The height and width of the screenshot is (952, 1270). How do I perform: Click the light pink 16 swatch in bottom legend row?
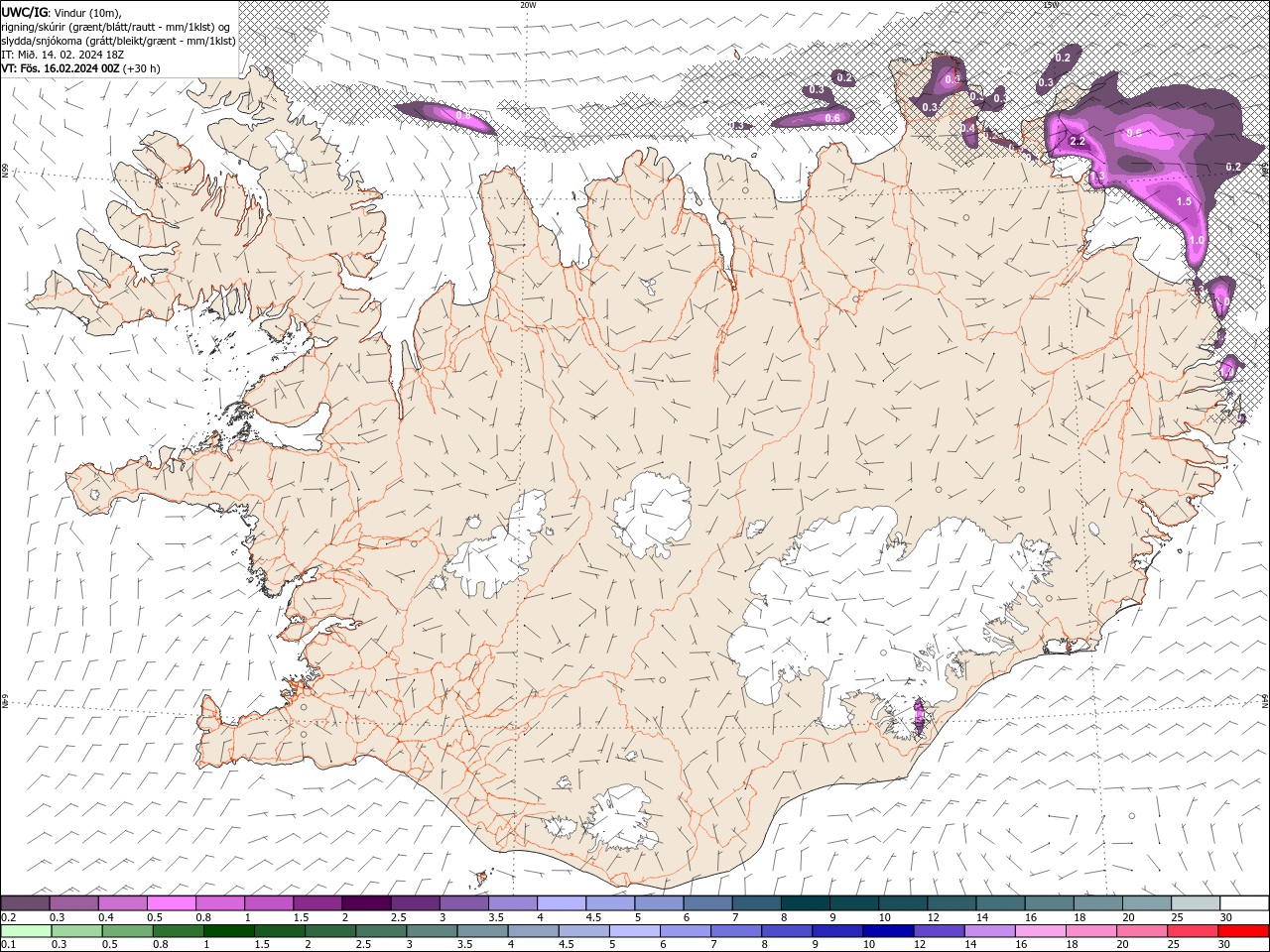coord(1041,931)
